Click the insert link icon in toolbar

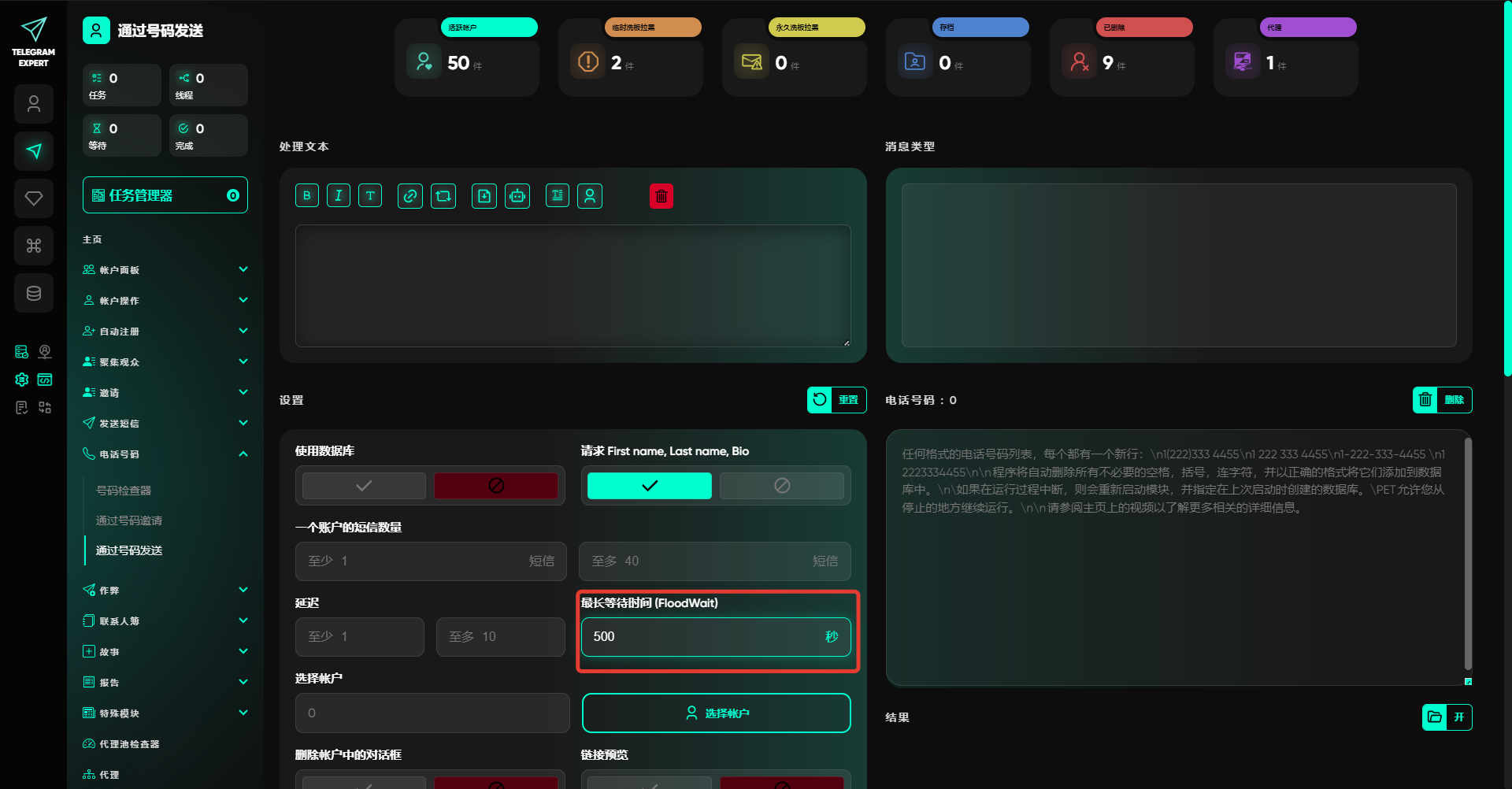410,196
